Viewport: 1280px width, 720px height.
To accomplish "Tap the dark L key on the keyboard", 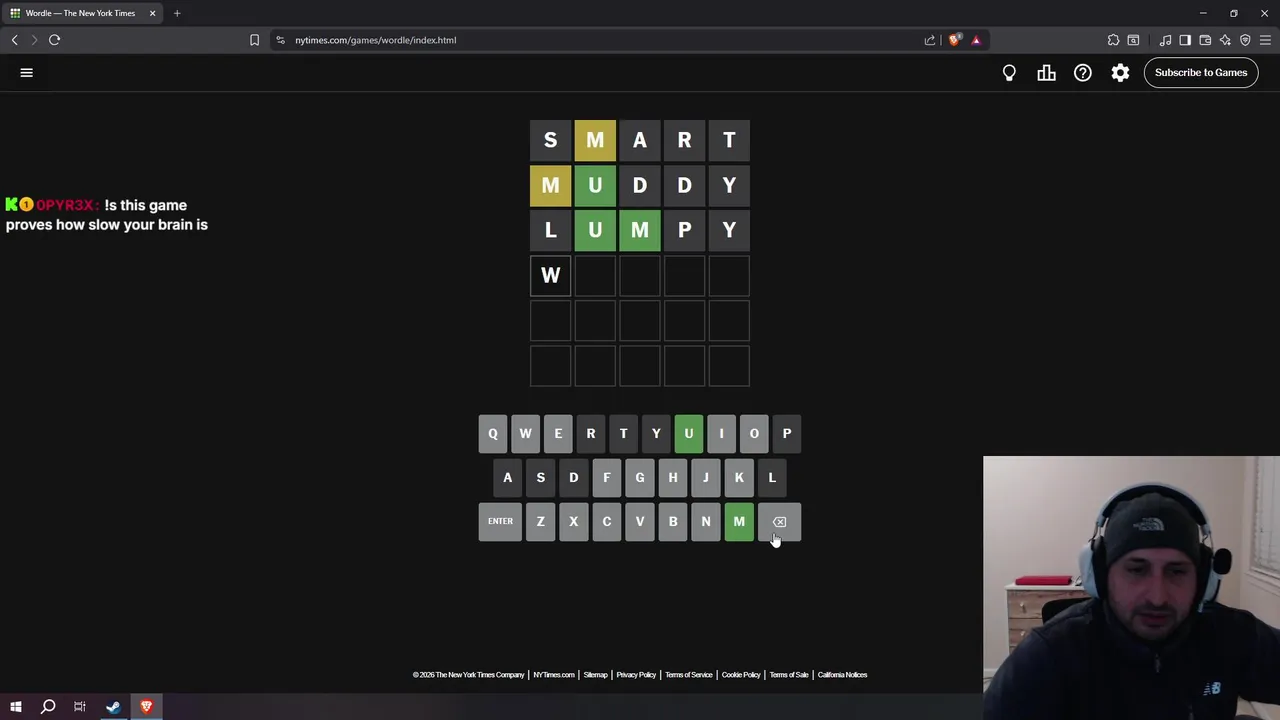I will tap(772, 477).
